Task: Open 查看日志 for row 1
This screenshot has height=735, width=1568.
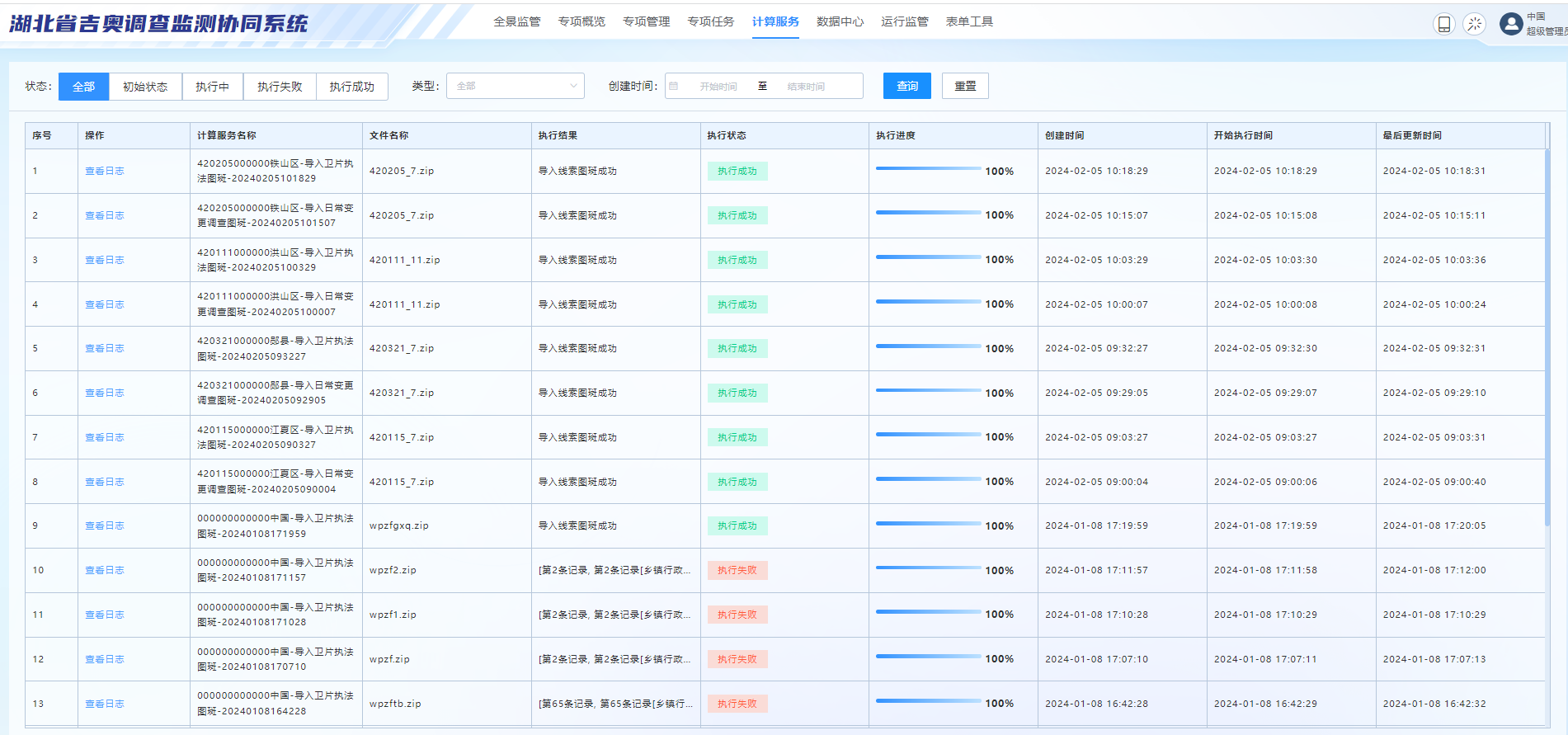Action: 105,171
